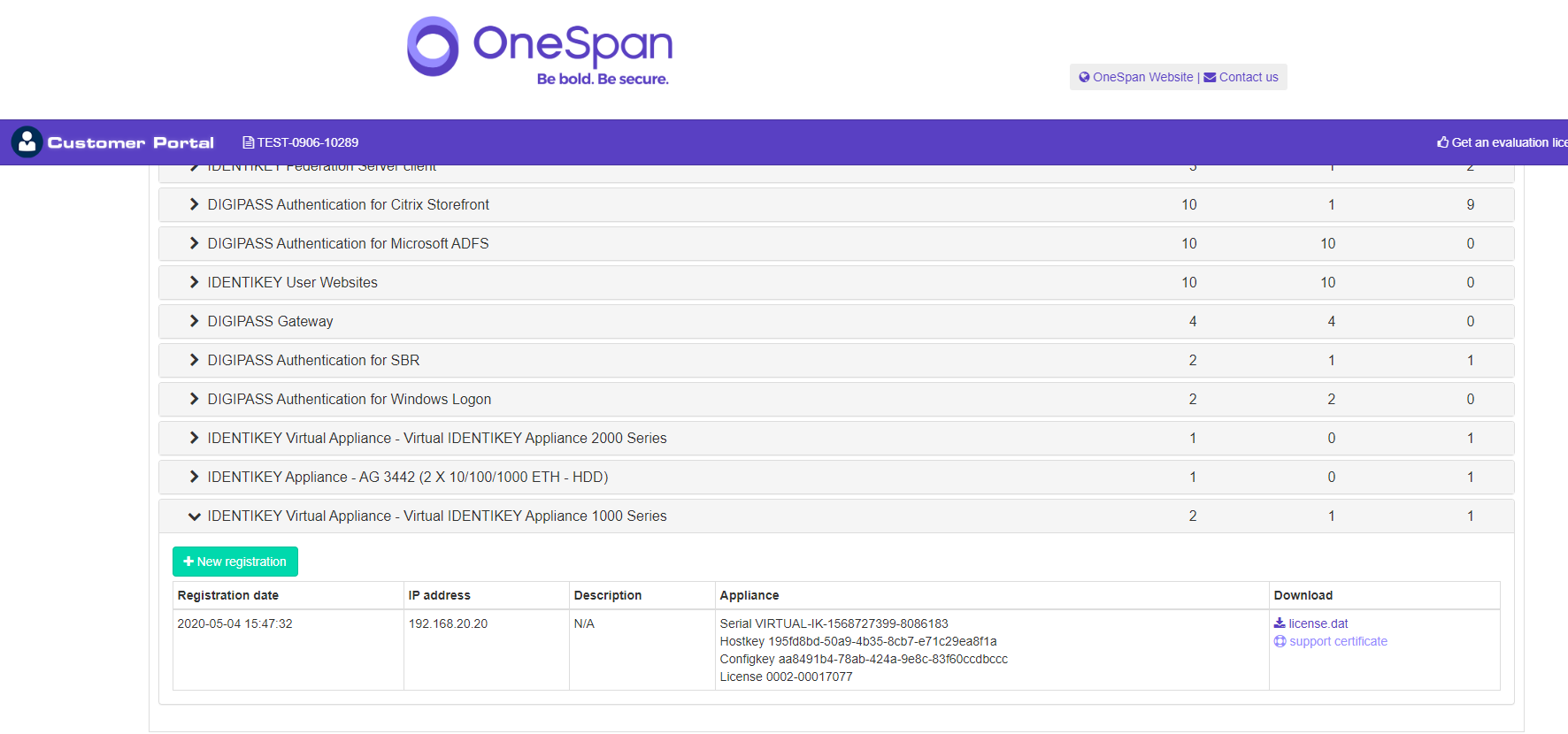Viewport: 1568px width, 734px height.
Task: Click the value 9 in Citrix Storefront row
Action: click(x=1471, y=204)
